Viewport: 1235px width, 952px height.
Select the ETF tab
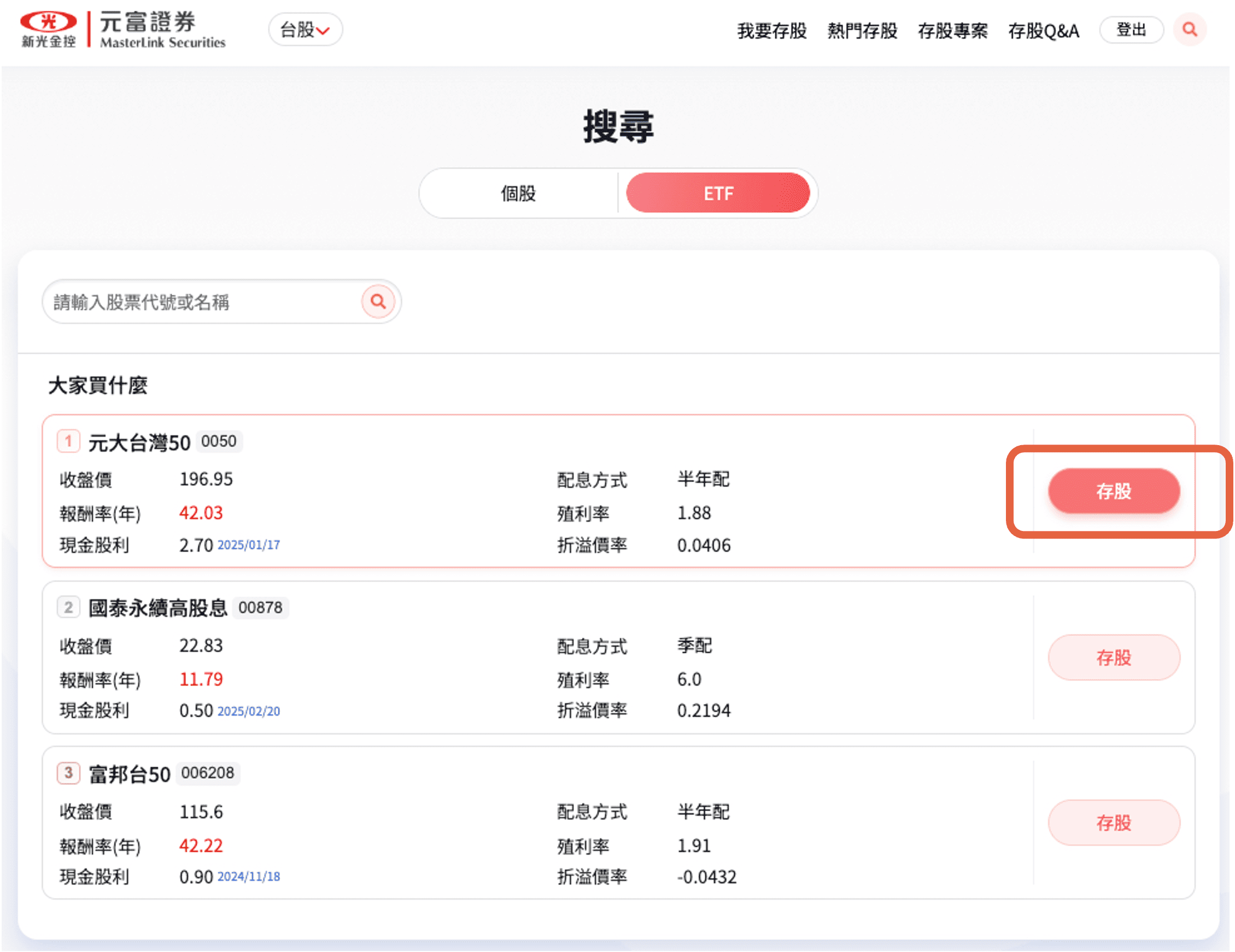(718, 194)
